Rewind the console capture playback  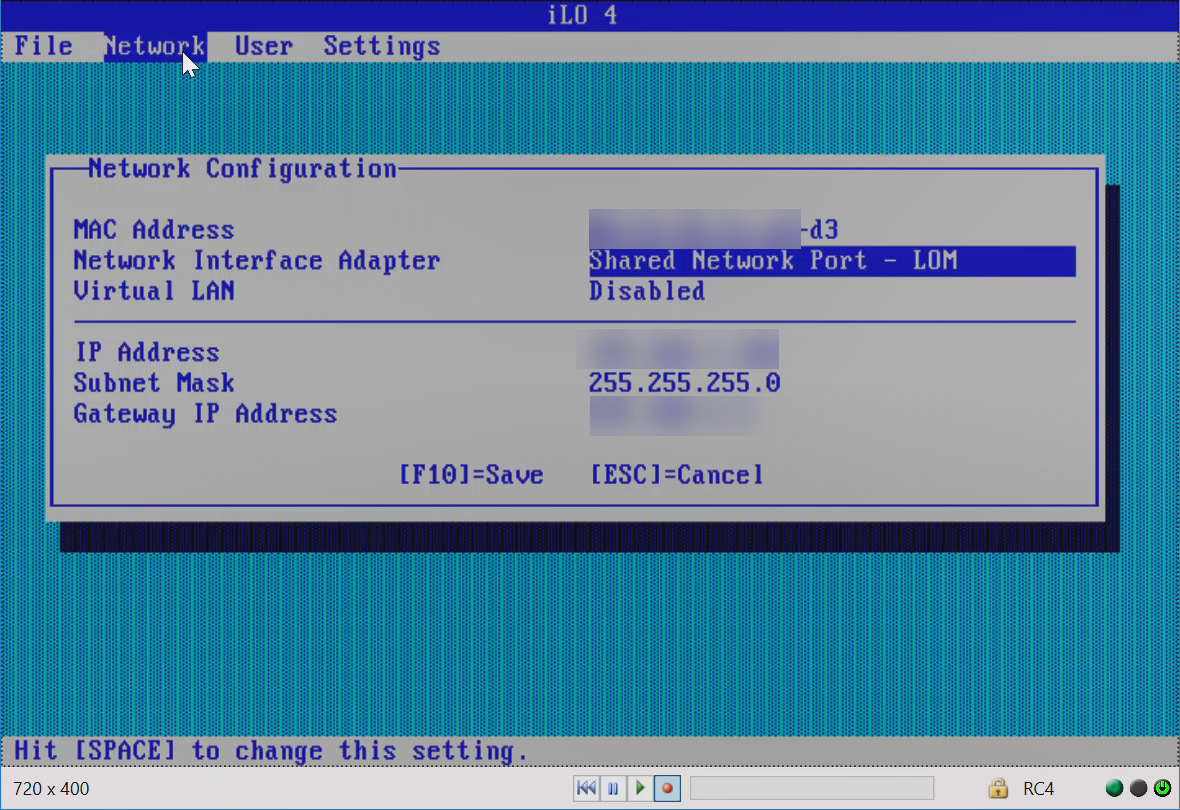coord(586,788)
